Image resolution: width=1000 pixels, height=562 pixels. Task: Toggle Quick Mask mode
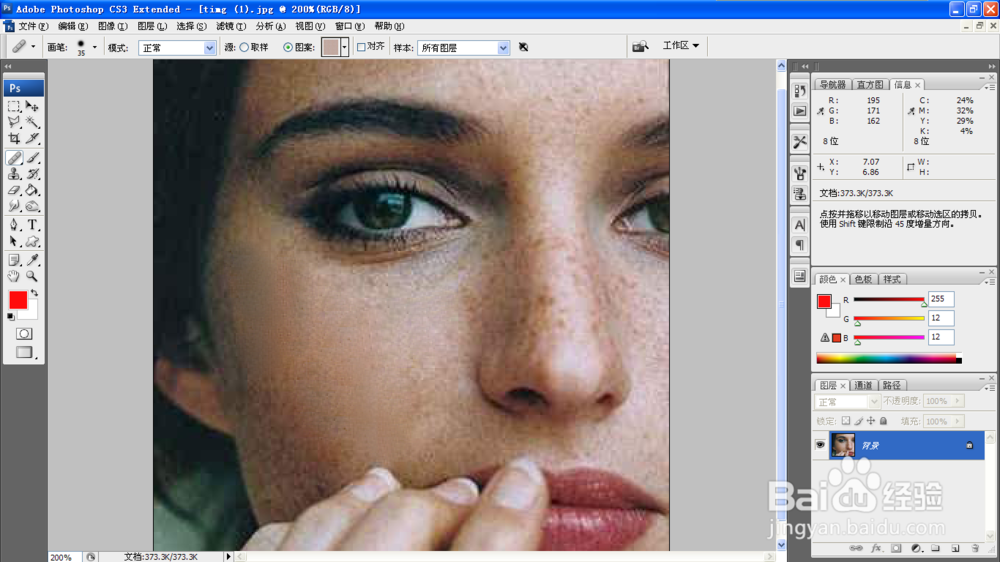tap(24, 334)
